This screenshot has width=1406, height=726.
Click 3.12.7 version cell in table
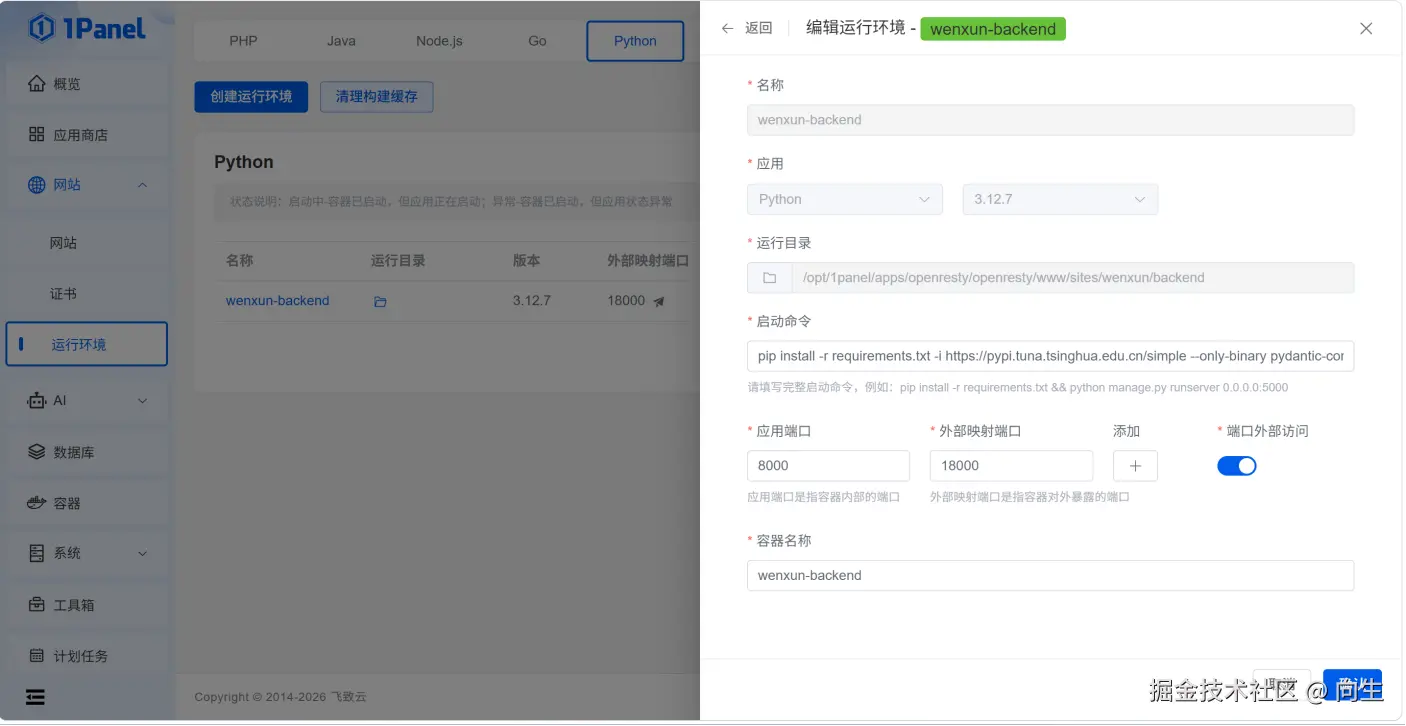point(532,301)
